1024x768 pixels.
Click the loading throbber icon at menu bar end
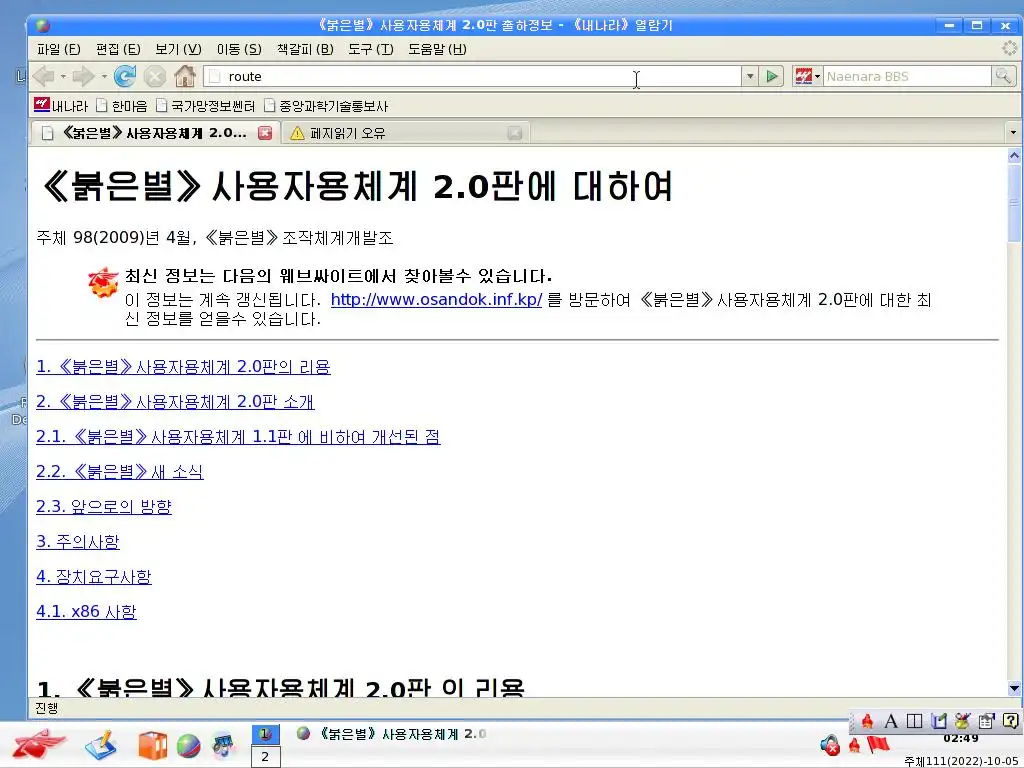pos(1009,48)
